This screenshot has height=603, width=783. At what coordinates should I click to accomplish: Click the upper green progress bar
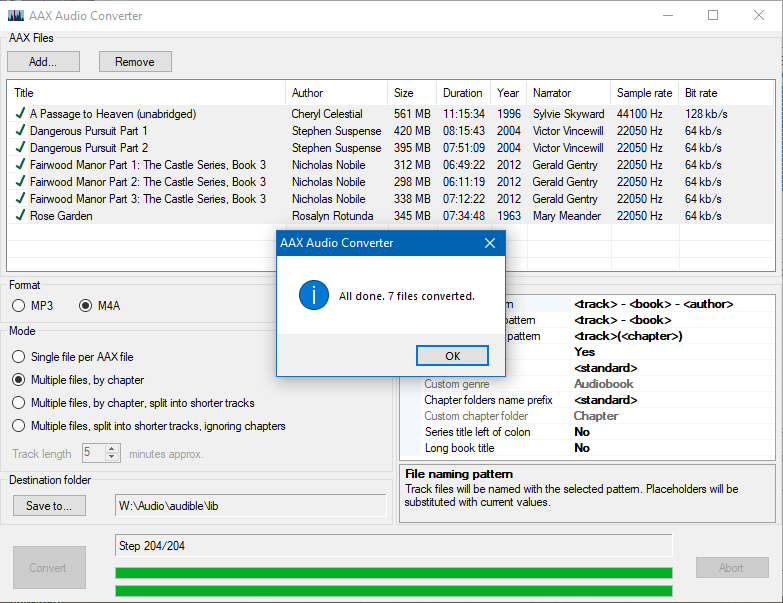coord(393,573)
